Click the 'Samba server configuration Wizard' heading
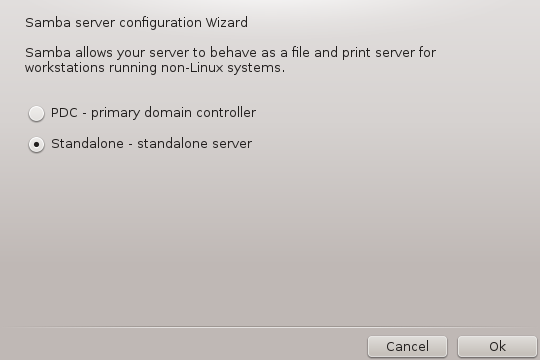This screenshot has height=360, width=540. 136,23
